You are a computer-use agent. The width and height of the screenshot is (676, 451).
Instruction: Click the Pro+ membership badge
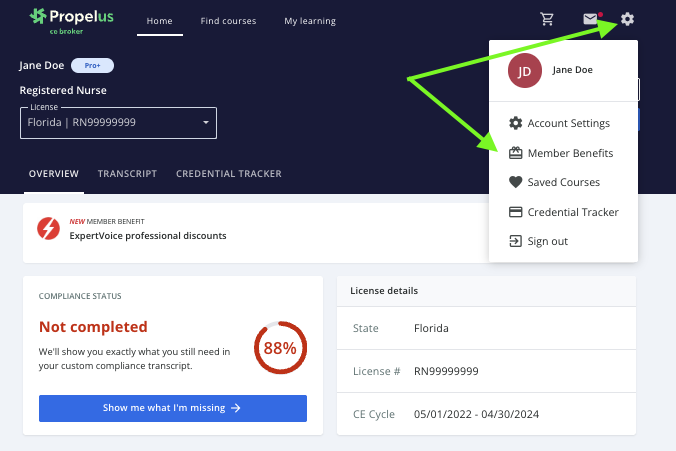(x=92, y=65)
